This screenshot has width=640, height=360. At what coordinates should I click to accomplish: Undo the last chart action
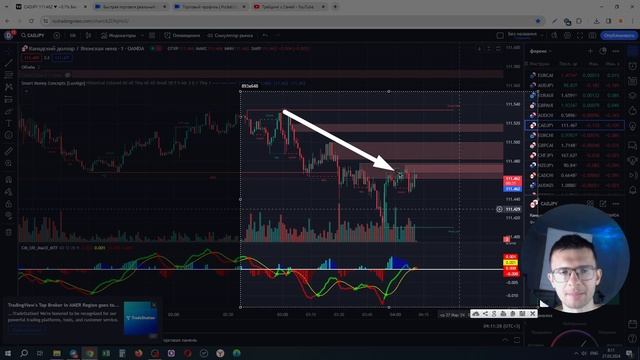[265, 36]
